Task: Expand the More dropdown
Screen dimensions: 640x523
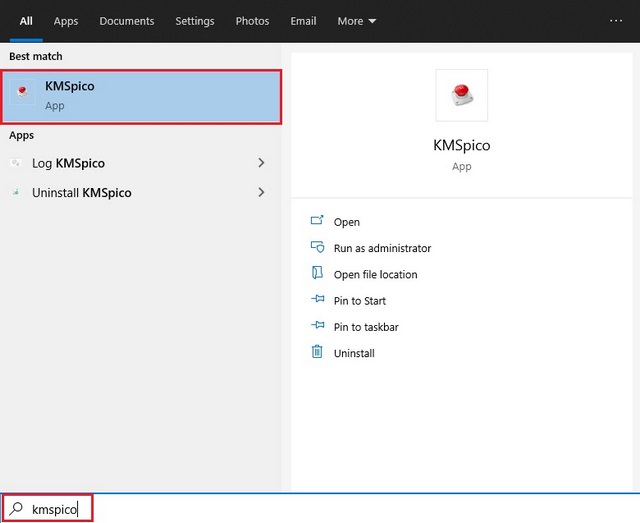Action: [x=356, y=21]
